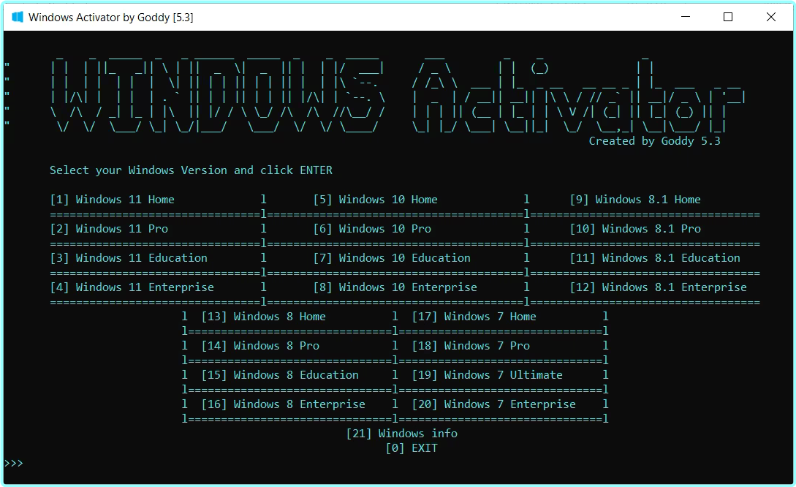Click the Windows logo icon in title bar
The image size is (796, 487).
17,17
